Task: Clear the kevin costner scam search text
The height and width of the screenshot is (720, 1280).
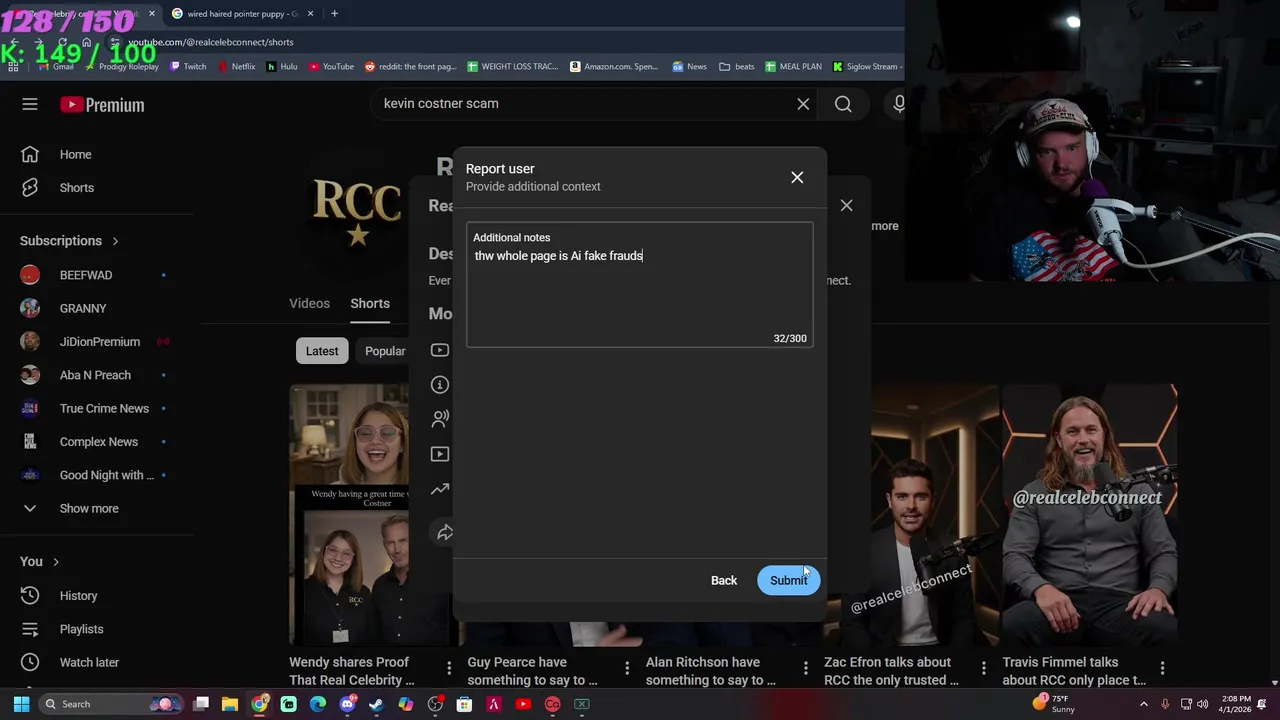Action: pyautogui.click(x=803, y=103)
